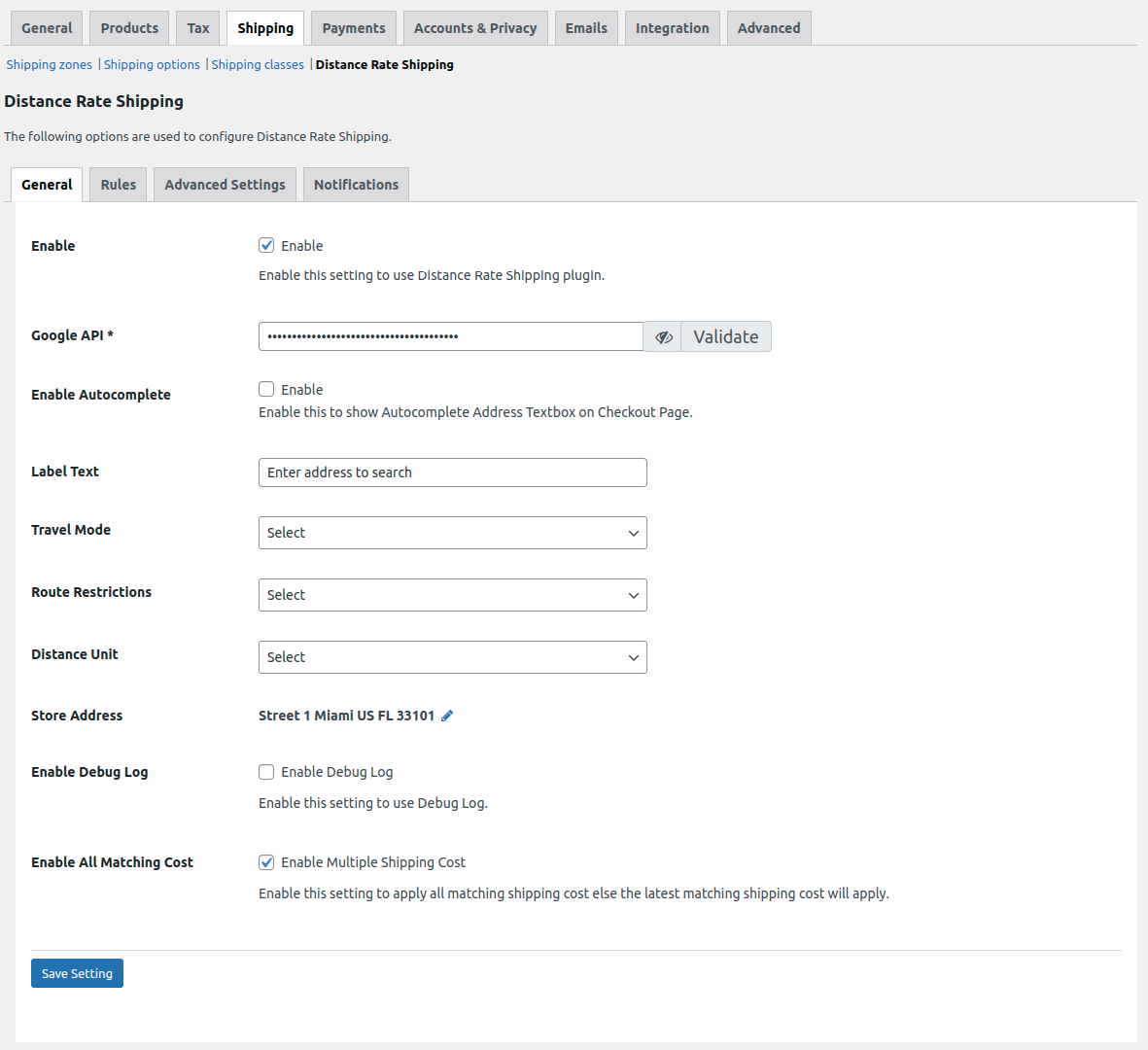1148x1050 pixels.
Task: Open the Distance Unit dropdown
Action: (x=452, y=657)
